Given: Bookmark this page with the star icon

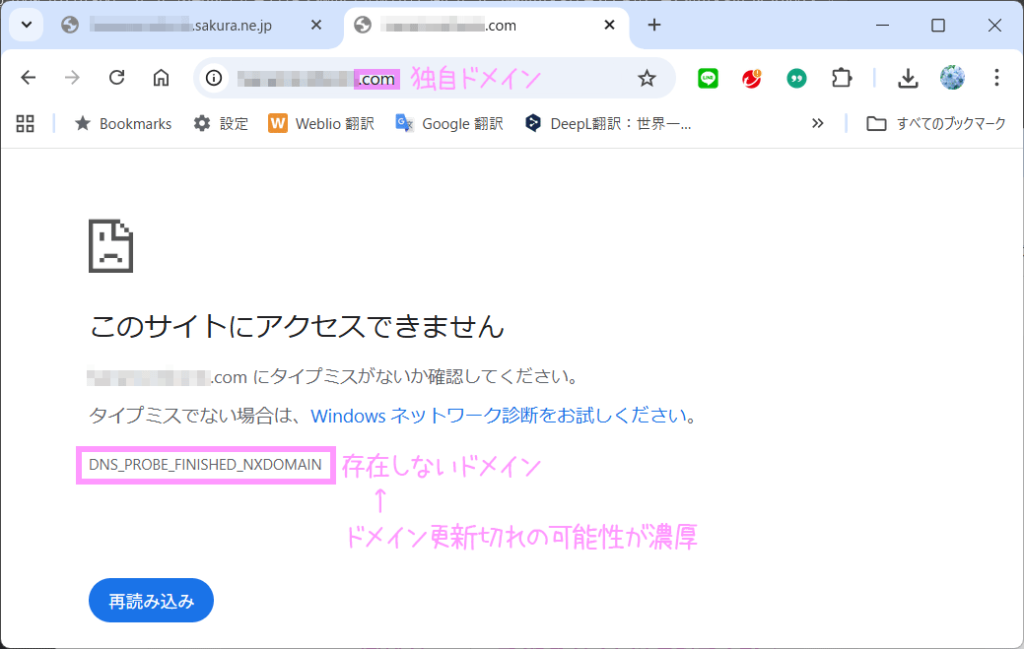Looking at the screenshot, I should [x=647, y=78].
